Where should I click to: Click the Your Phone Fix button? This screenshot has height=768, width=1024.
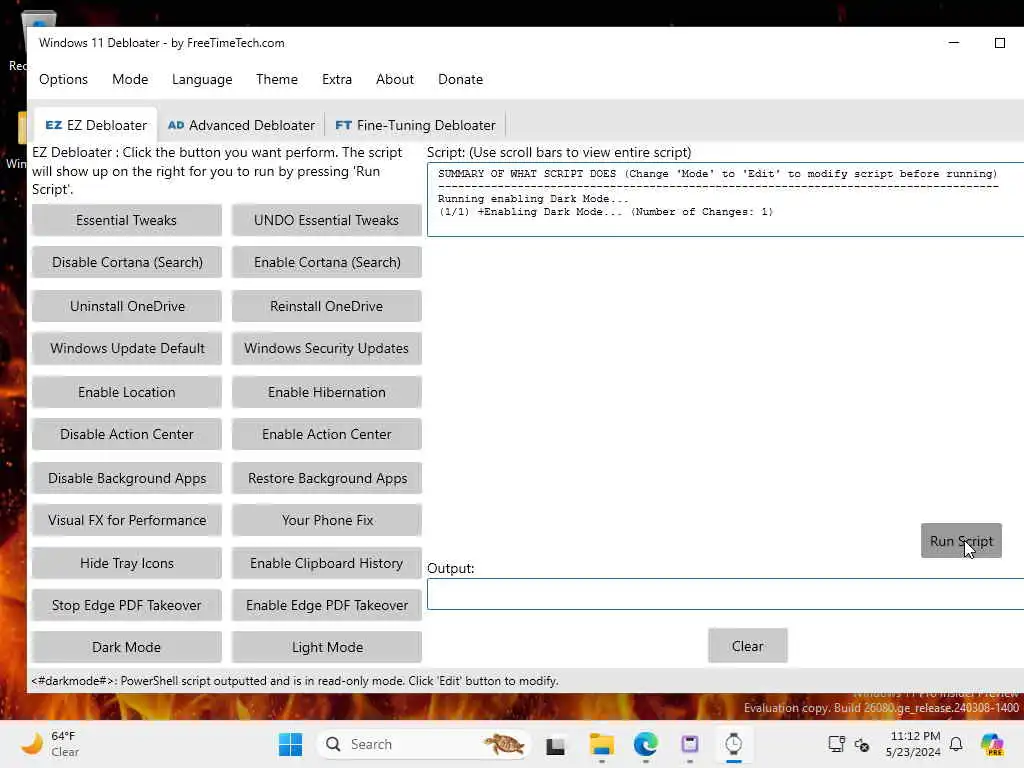(327, 520)
